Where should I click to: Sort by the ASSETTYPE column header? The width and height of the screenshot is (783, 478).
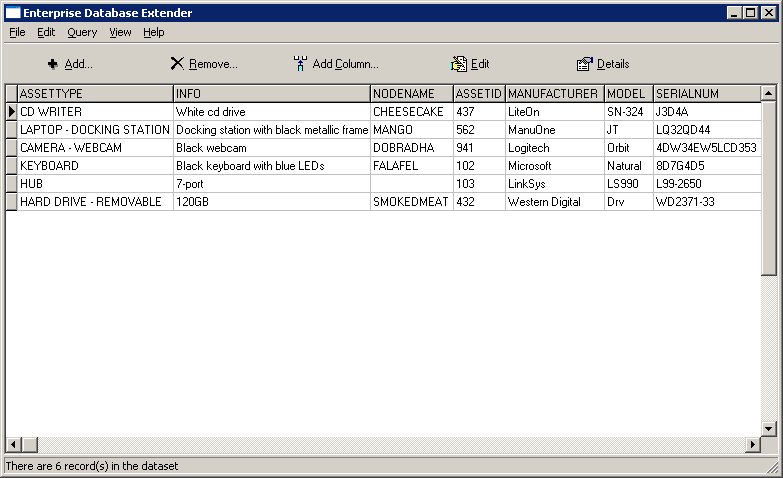point(95,94)
